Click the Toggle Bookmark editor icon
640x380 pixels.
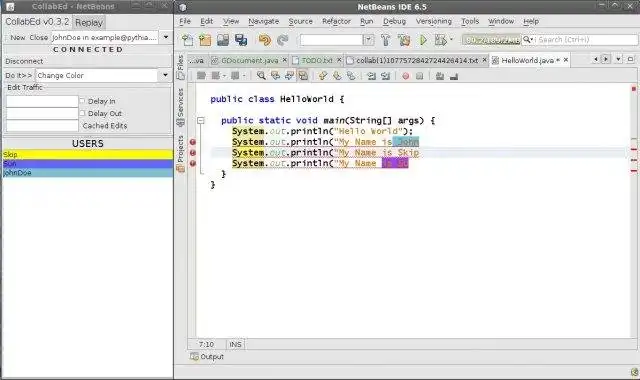click(351, 76)
